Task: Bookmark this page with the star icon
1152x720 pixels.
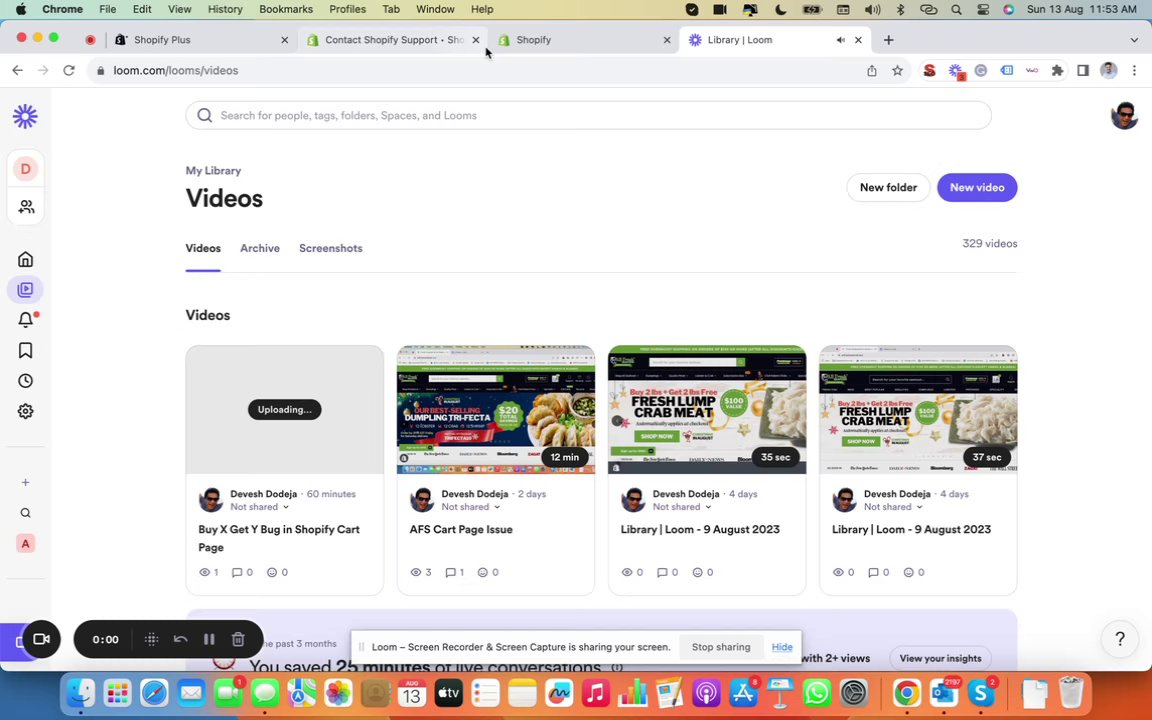Action: click(897, 71)
